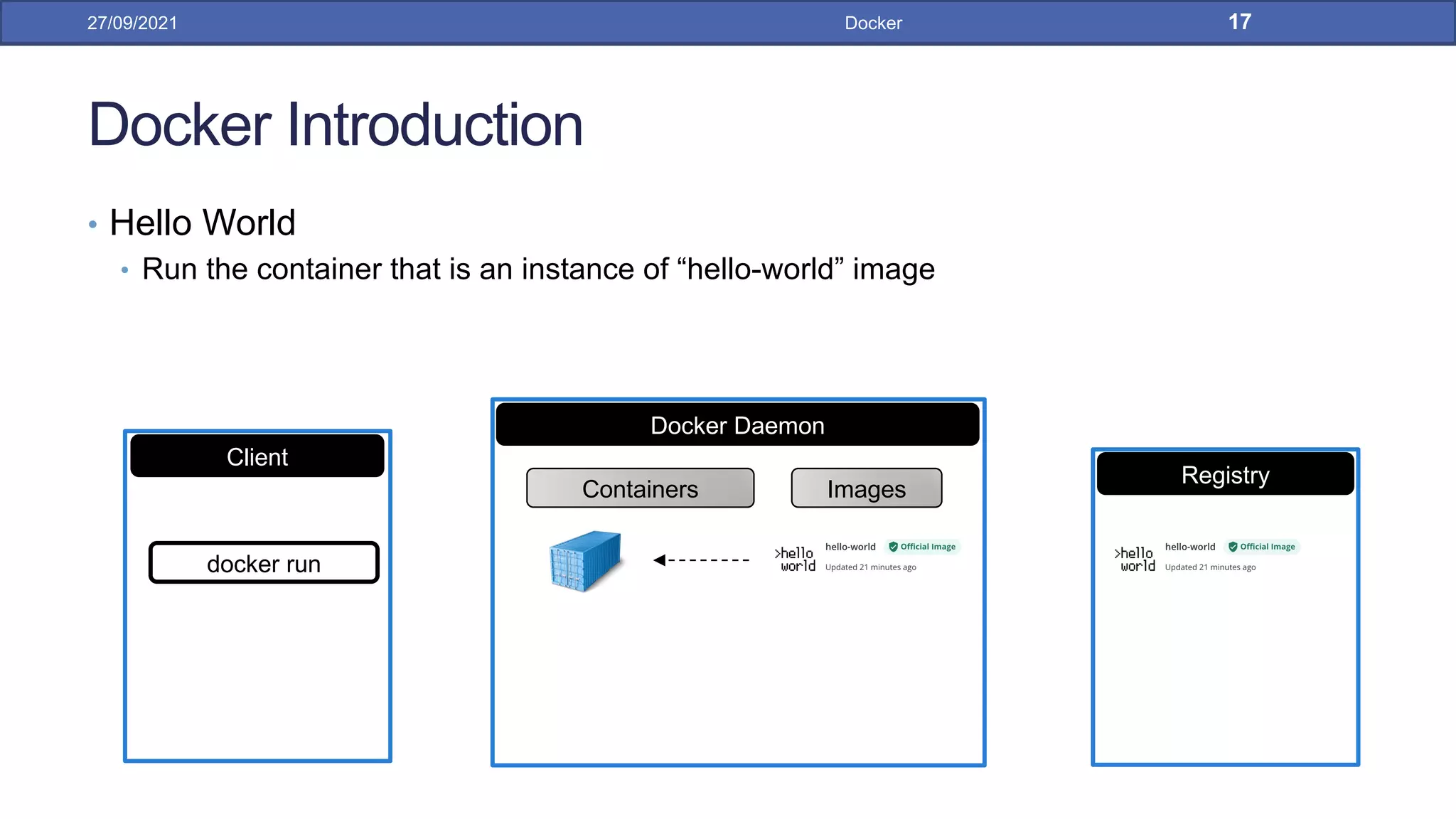Click the Docker Daemon header bar
The width and height of the screenshot is (1456, 819).
click(x=737, y=425)
